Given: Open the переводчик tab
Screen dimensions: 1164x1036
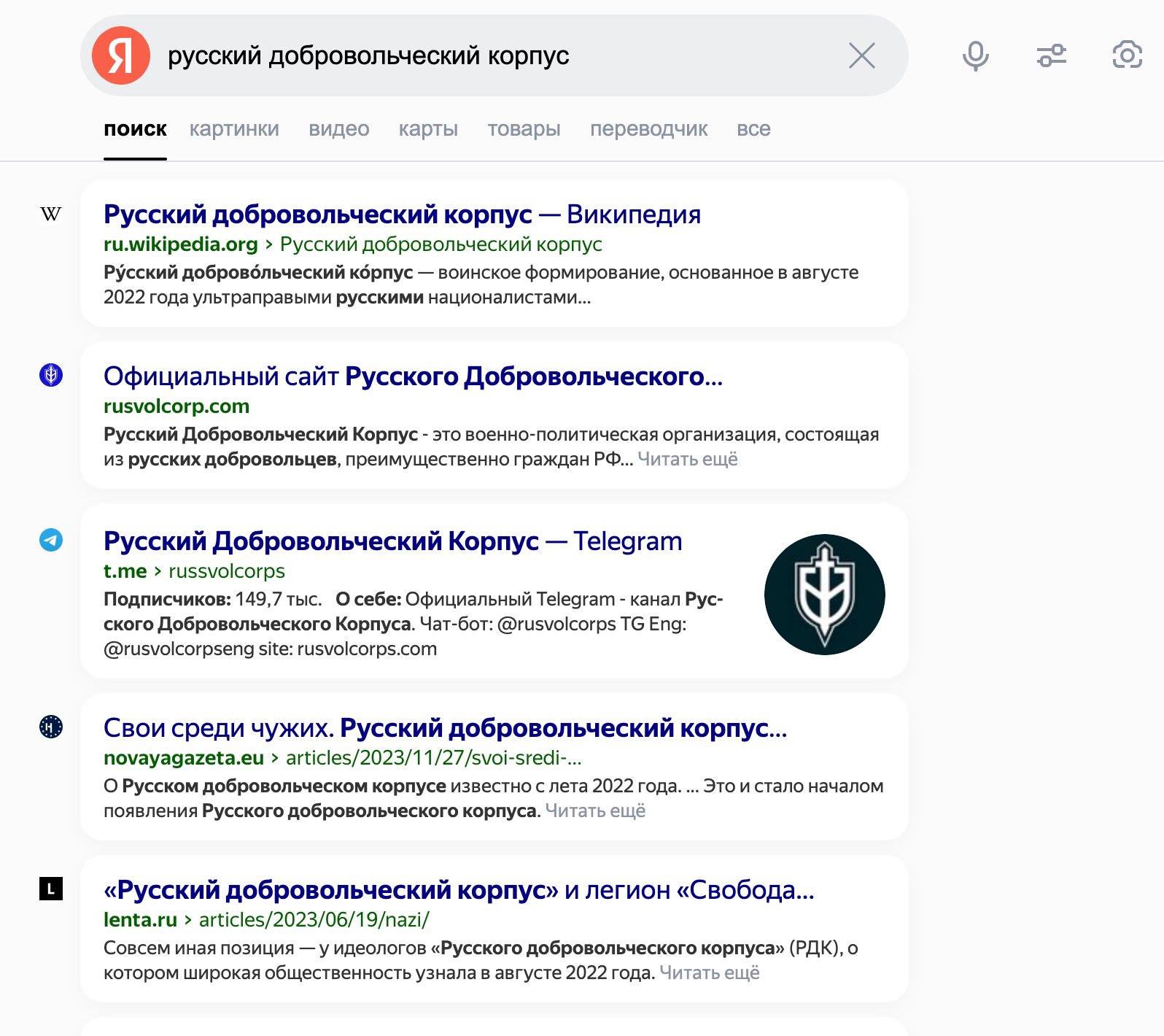Looking at the screenshot, I should pos(648,129).
